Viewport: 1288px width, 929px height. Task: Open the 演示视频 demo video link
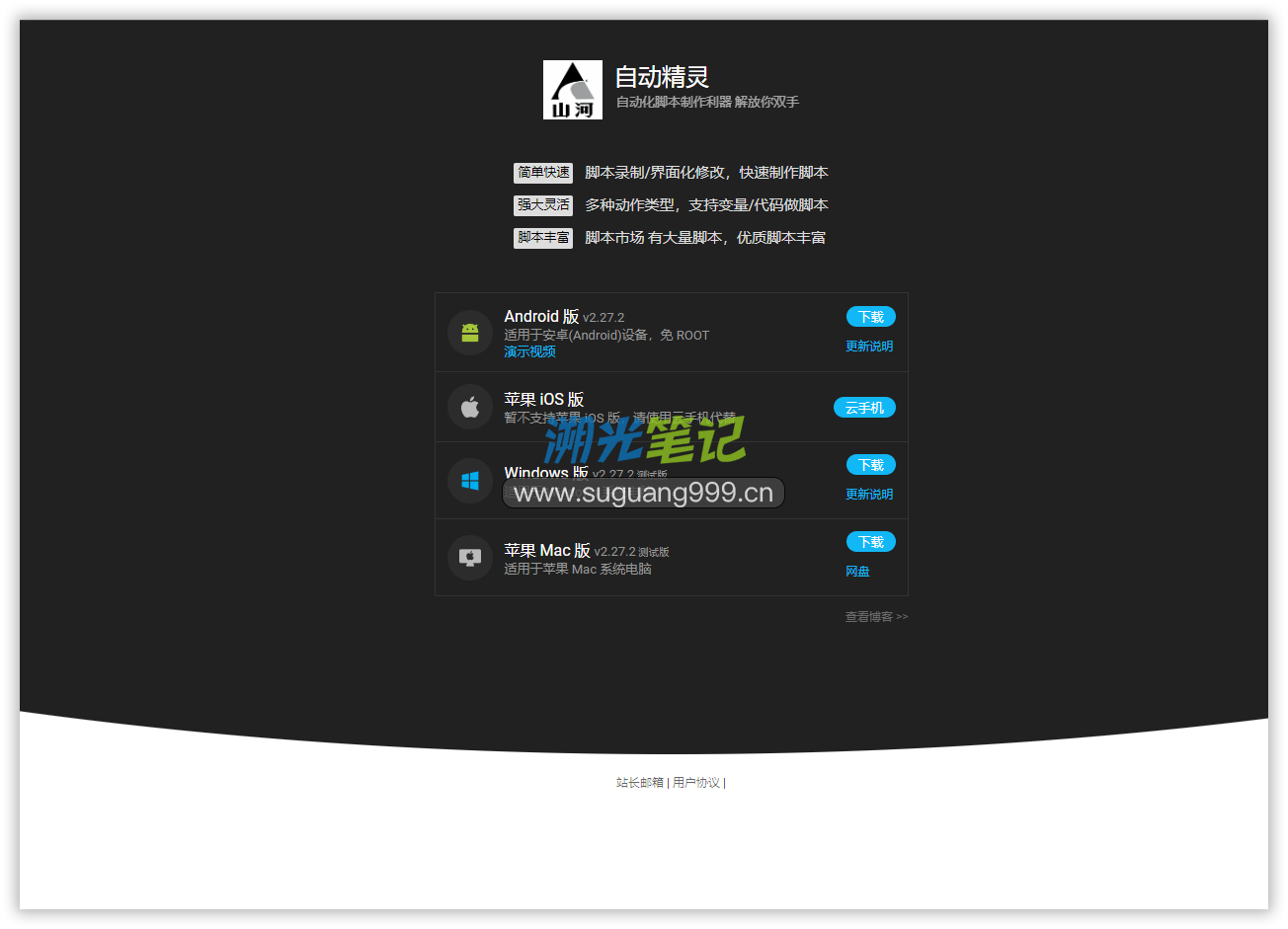coord(529,351)
